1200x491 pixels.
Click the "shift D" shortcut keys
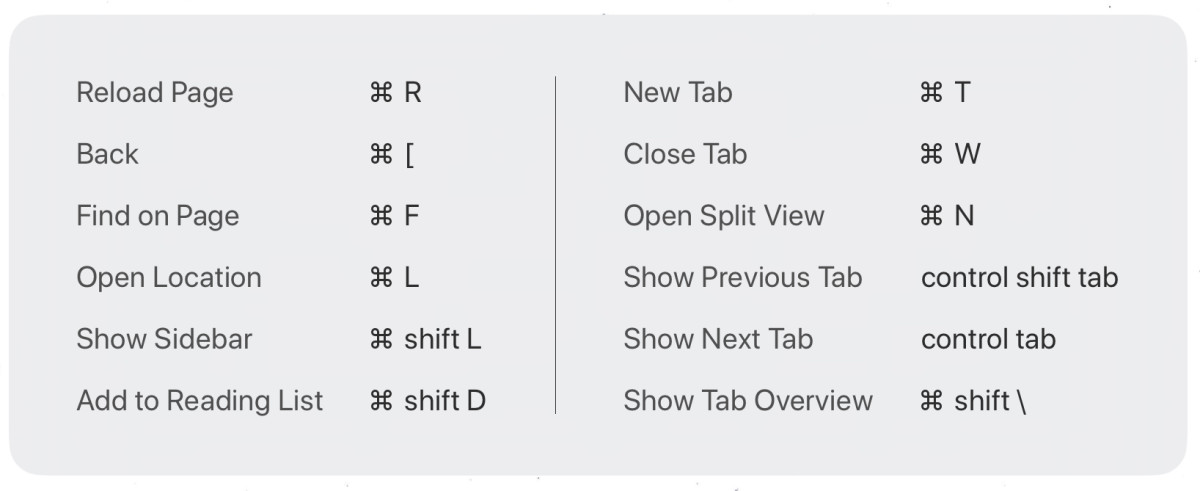tap(444, 401)
